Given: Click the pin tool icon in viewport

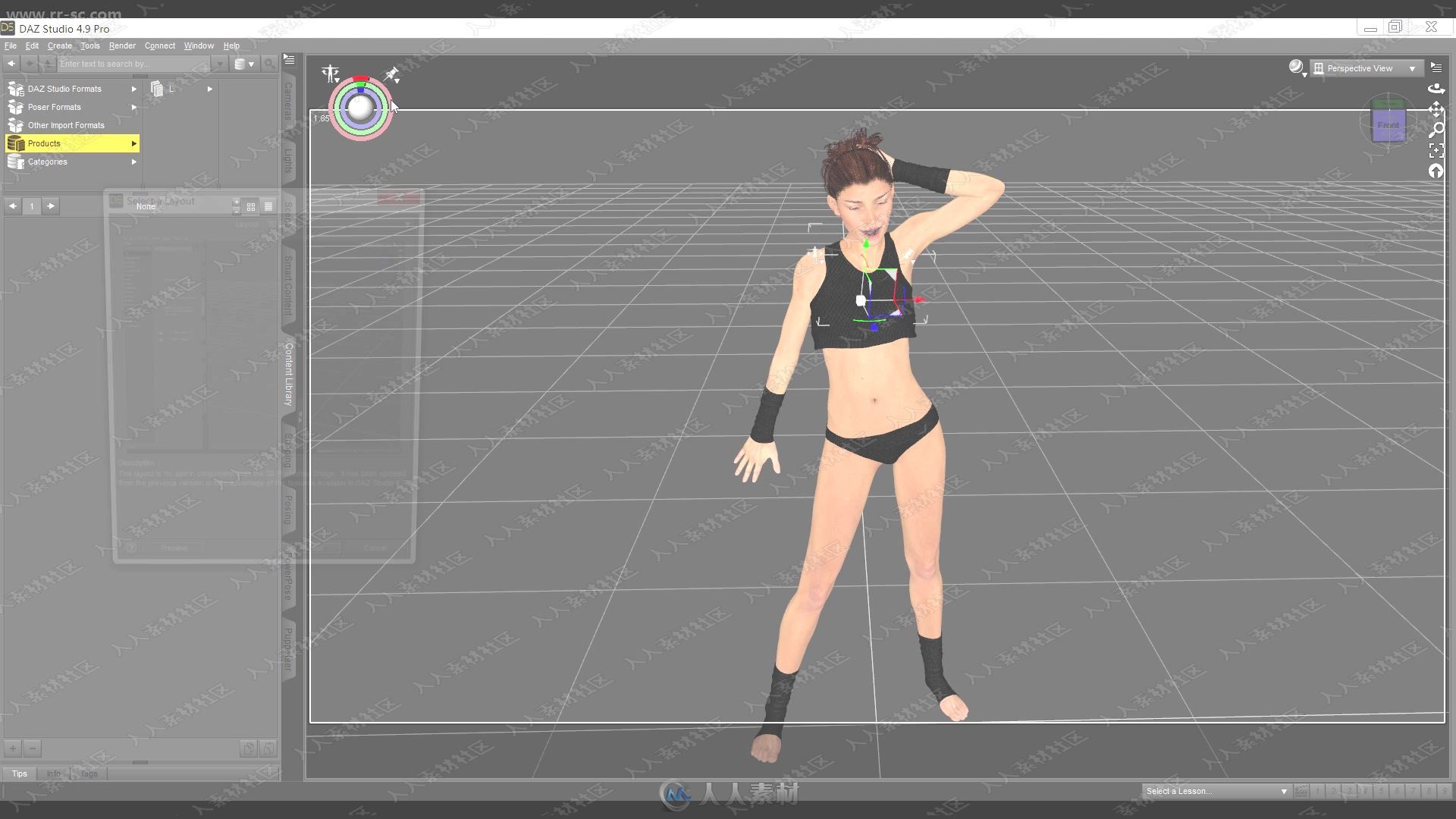Looking at the screenshot, I should click(x=392, y=74).
